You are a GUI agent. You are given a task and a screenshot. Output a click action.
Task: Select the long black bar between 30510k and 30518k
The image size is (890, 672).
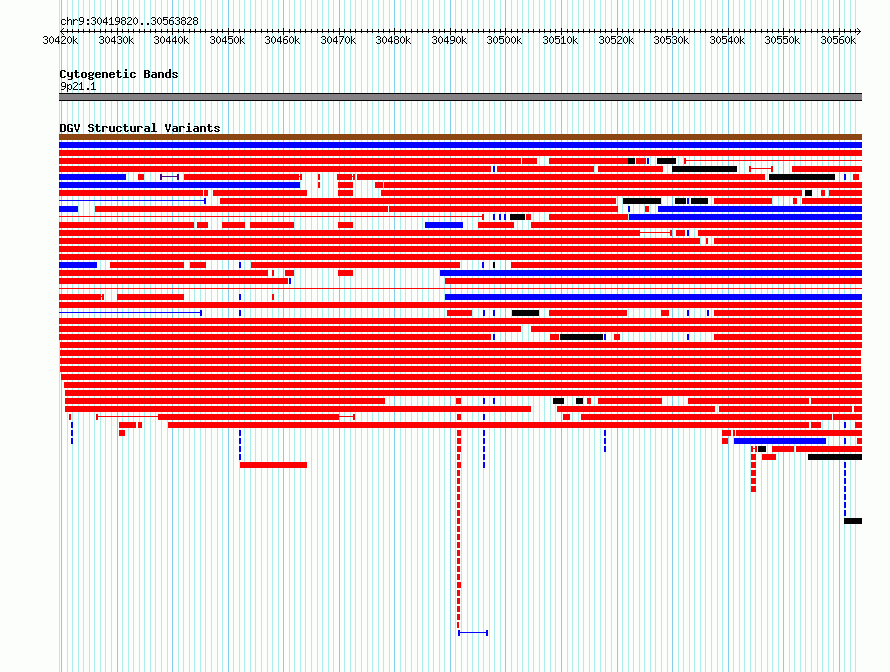click(x=581, y=337)
